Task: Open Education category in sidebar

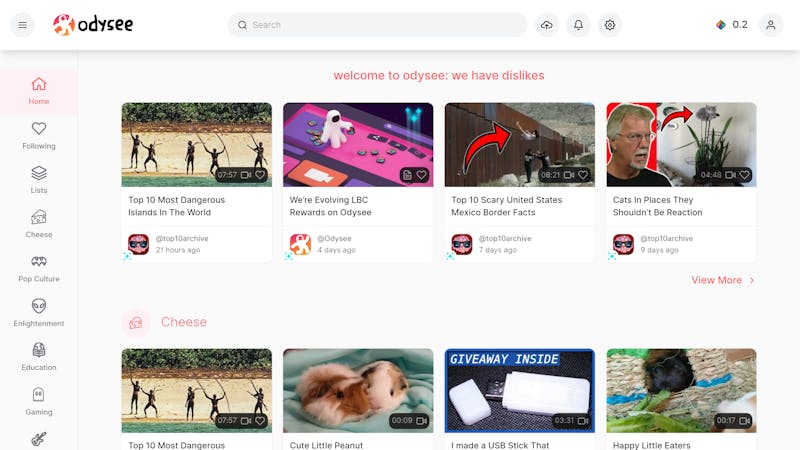Action: pos(39,357)
